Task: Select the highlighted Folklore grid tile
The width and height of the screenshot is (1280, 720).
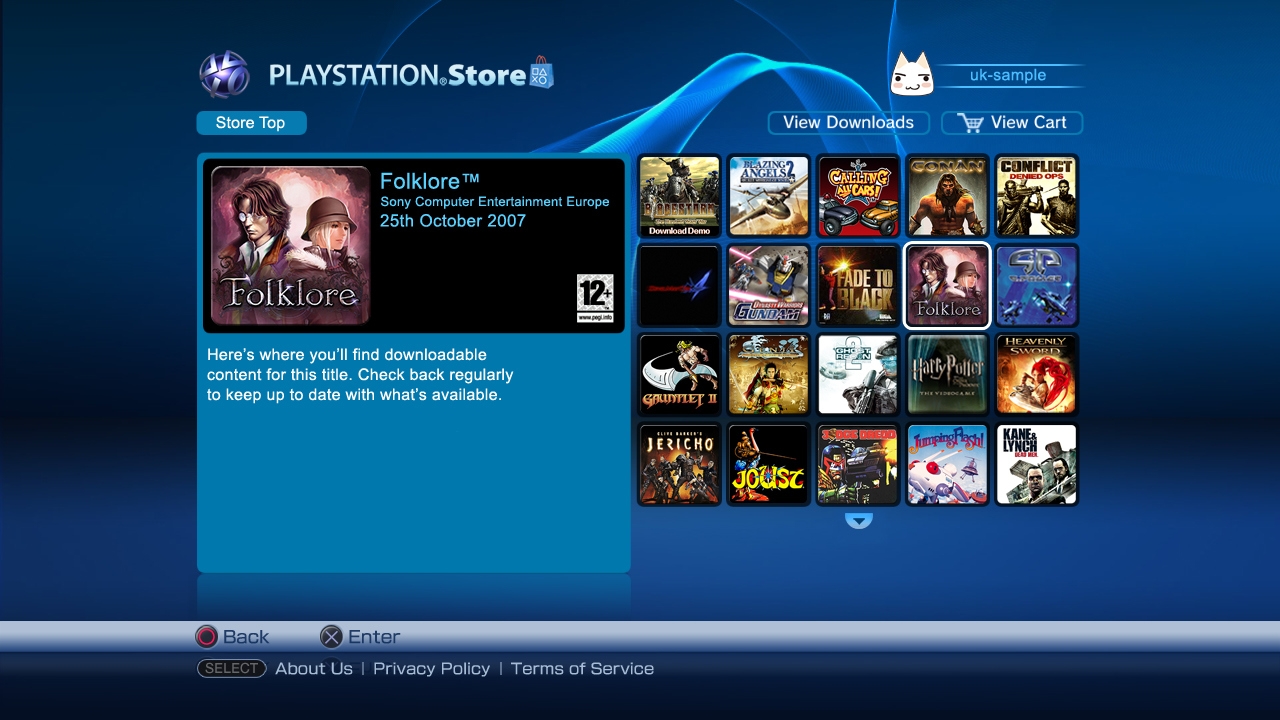Action: [x=947, y=286]
